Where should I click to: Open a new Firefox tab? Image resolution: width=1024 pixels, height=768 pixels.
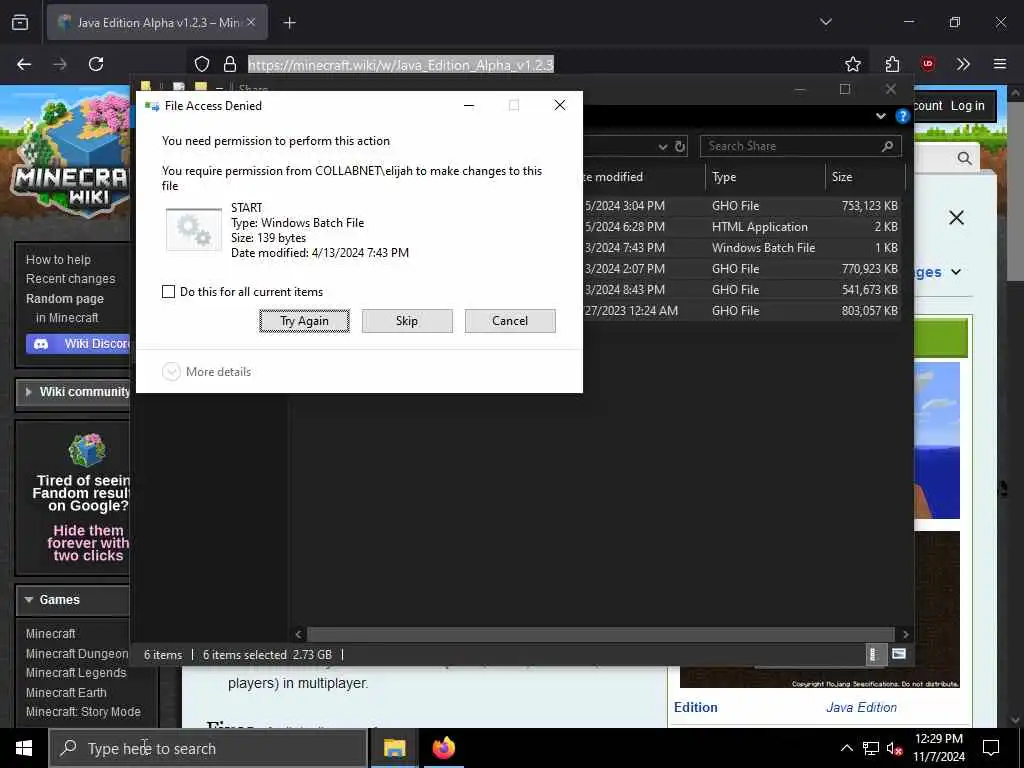point(289,23)
